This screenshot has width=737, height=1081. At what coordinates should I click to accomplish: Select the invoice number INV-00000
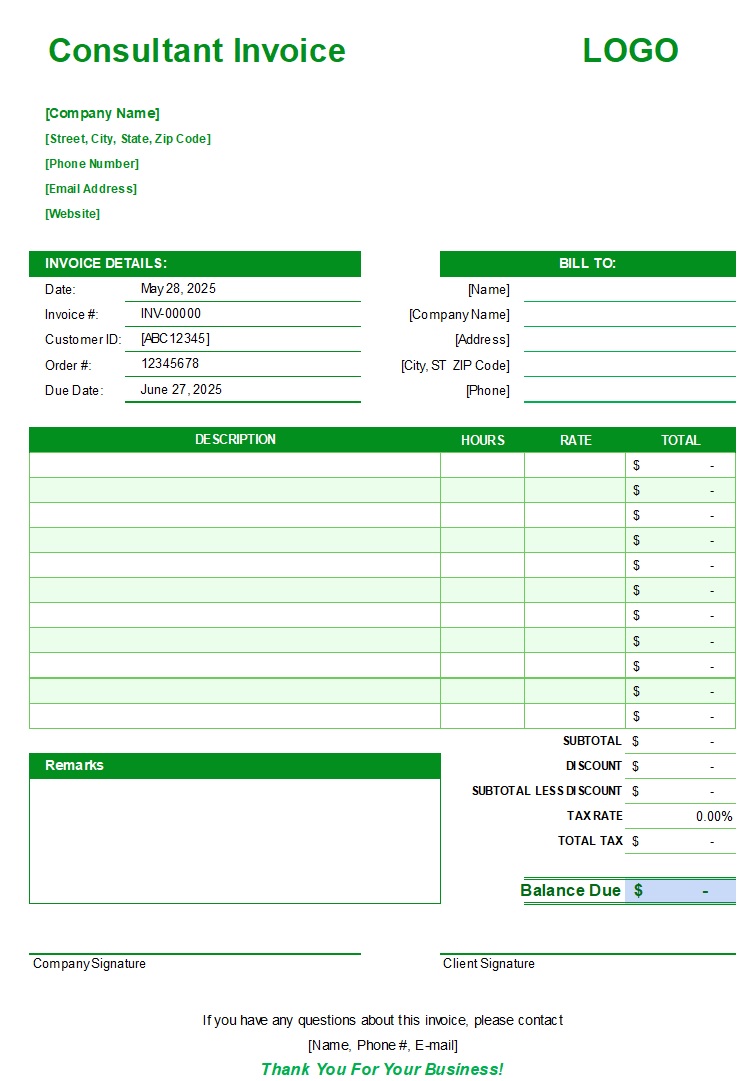click(170, 314)
